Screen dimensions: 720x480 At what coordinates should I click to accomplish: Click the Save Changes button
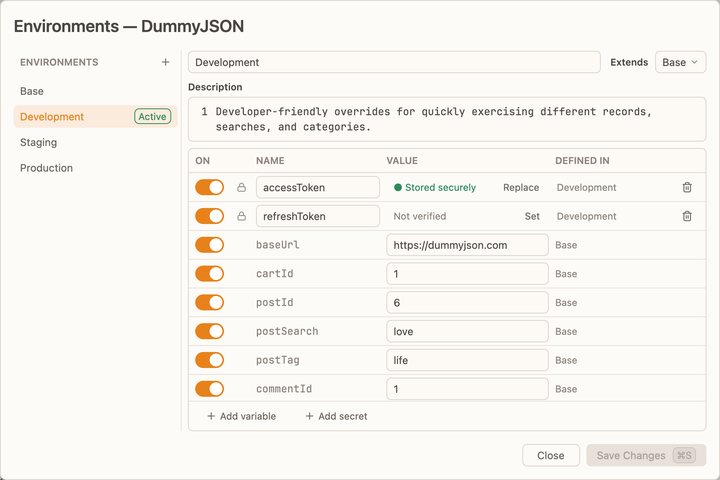click(x=646, y=455)
